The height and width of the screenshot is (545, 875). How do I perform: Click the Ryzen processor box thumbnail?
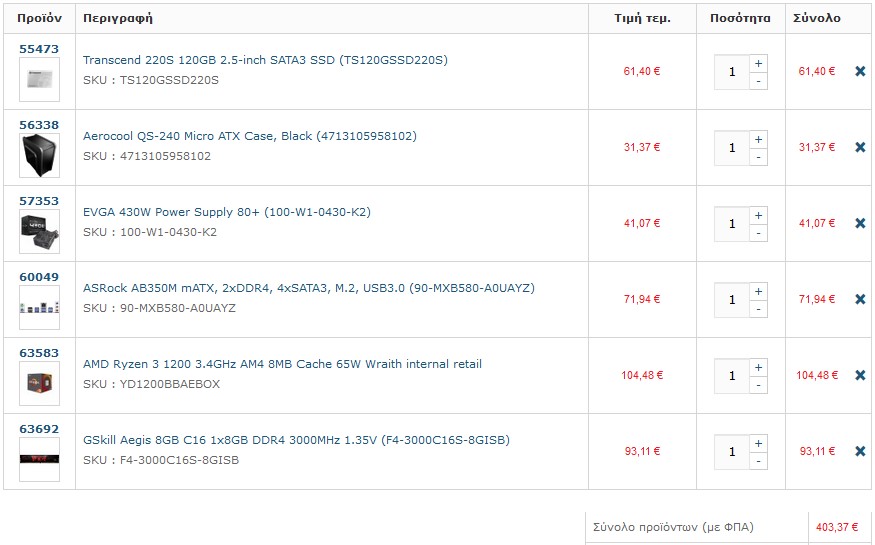[x=40, y=383]
